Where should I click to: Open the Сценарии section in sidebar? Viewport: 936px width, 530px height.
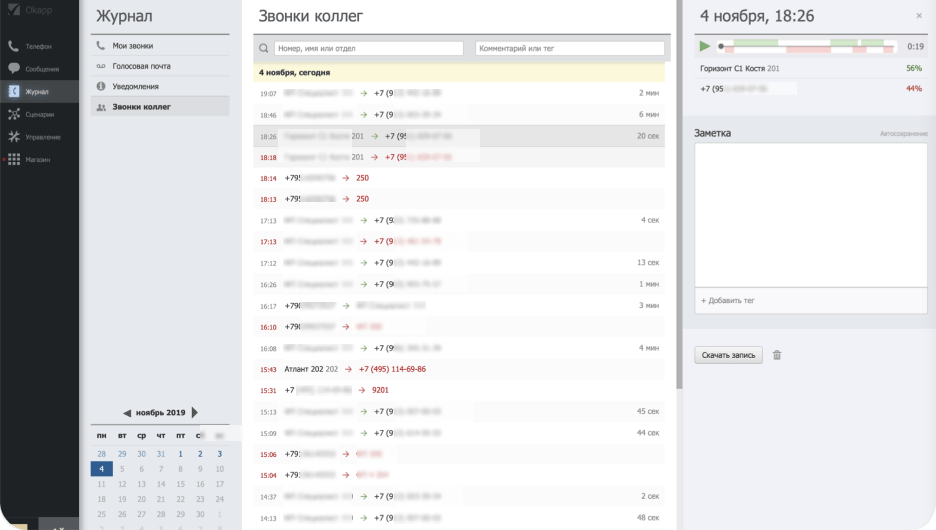40,114
